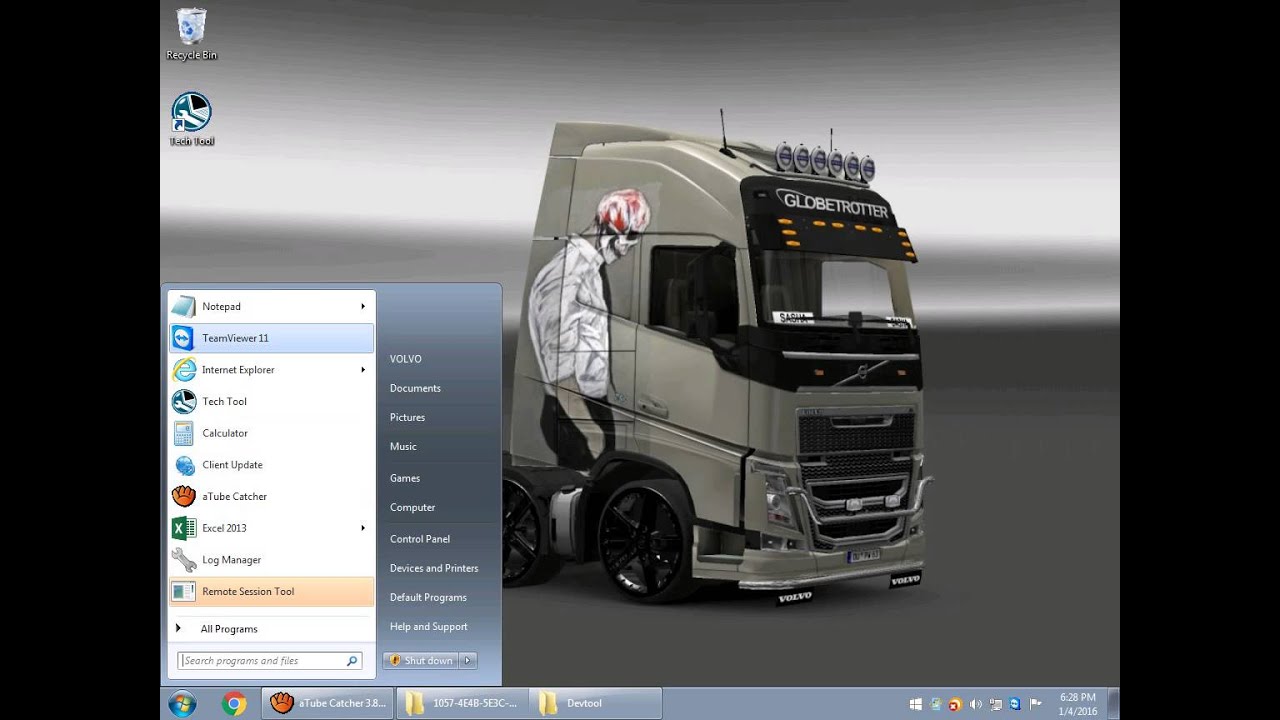Click the search magnifier in Start menu
Image resolution: width=1280 pixels, height=720 pixels.
352,661
